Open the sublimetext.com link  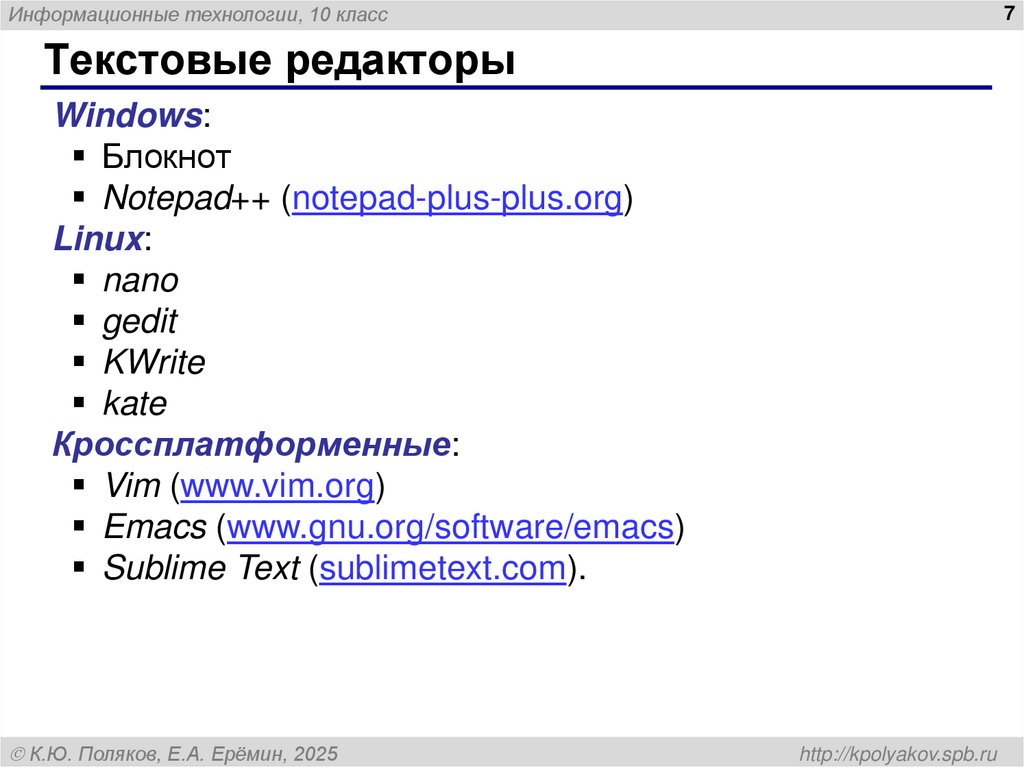pos(442,568)
